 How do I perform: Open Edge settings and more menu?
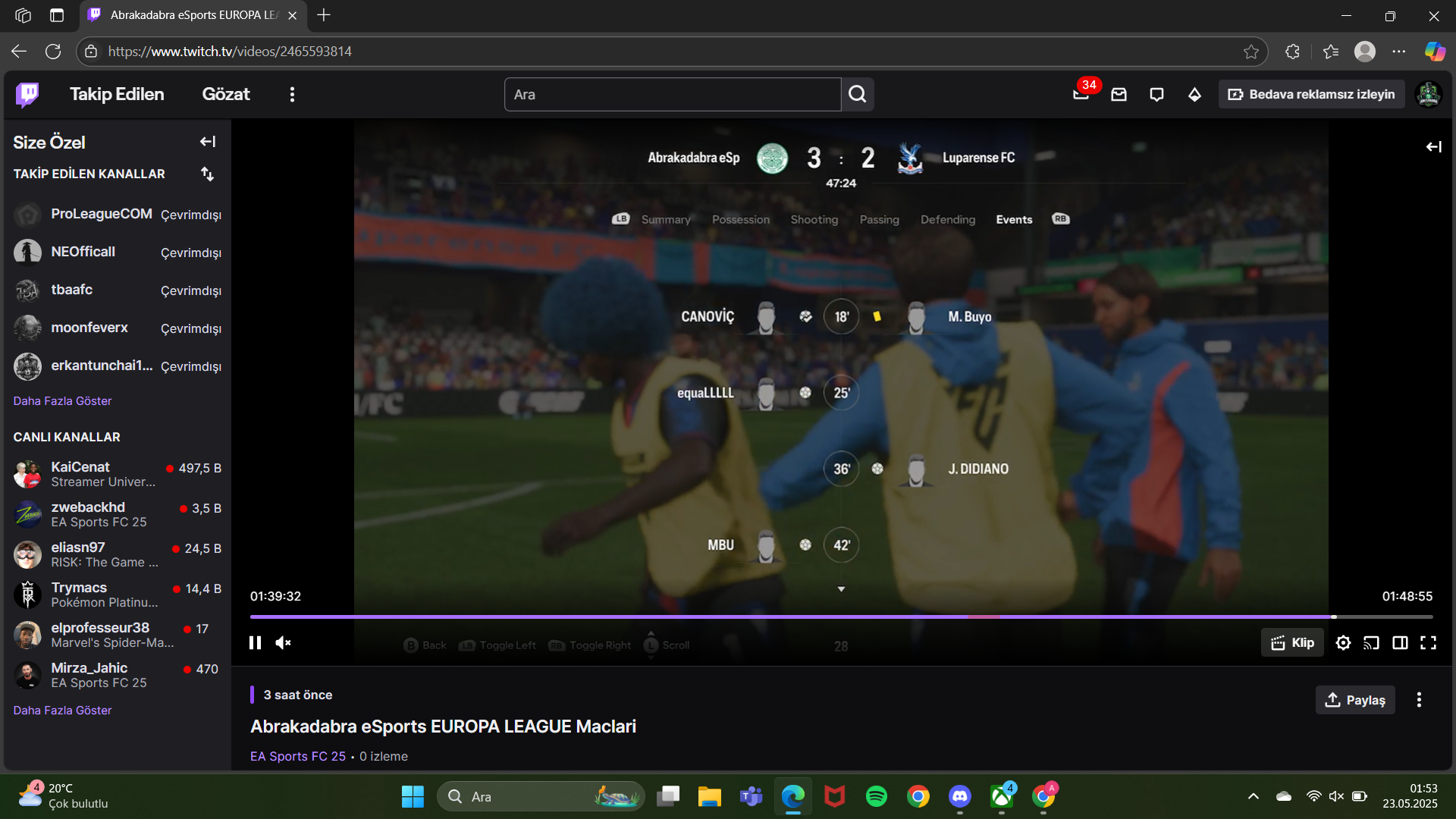point(1399,51)
